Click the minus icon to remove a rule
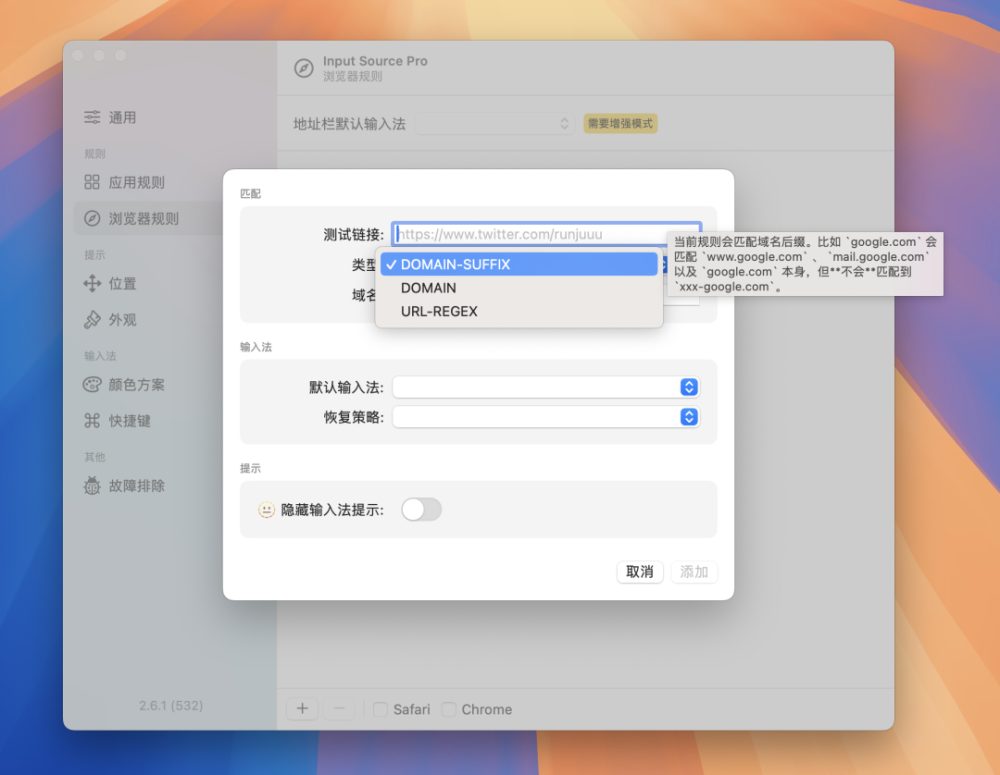 [339, 709]
